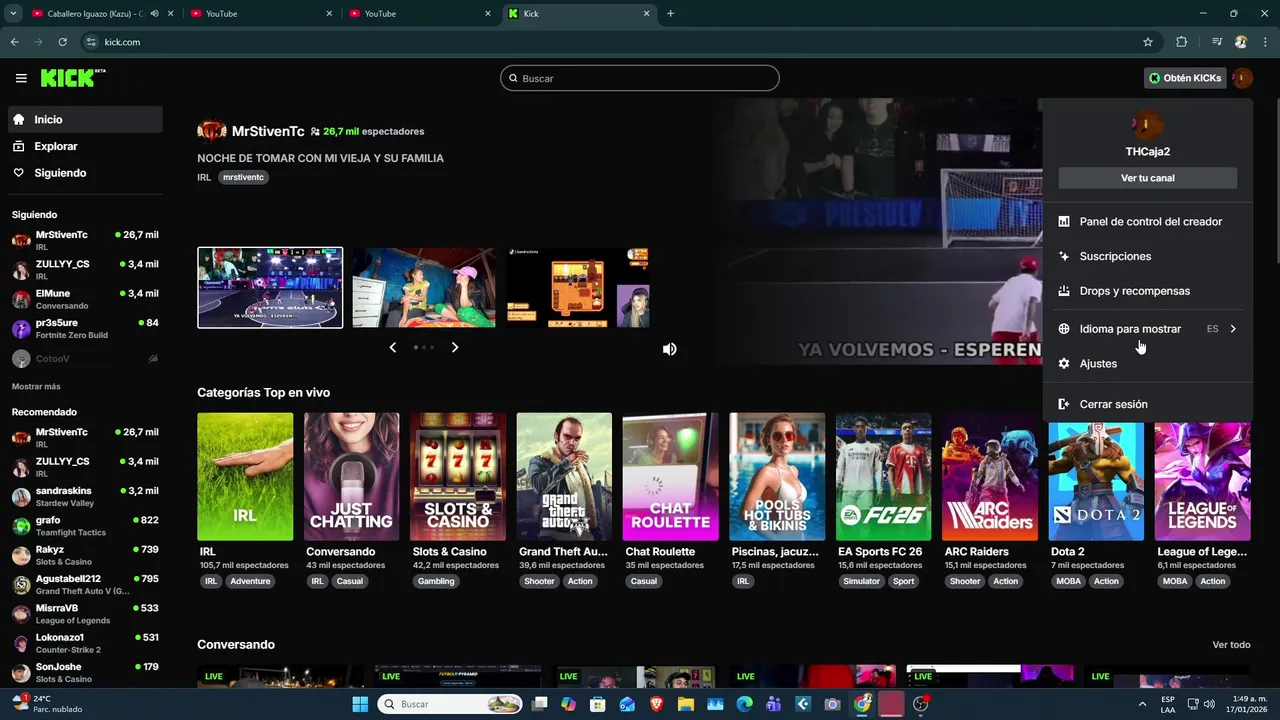Click the Suscripciones star icon

click(1064, 257)
